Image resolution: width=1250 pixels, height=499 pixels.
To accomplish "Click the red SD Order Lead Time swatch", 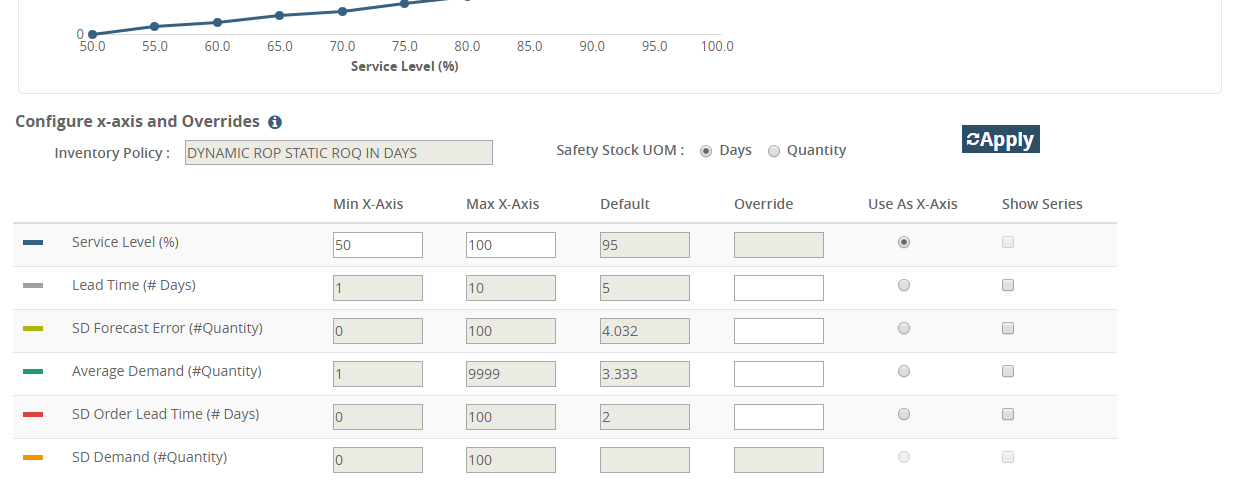I will [33, 414].
